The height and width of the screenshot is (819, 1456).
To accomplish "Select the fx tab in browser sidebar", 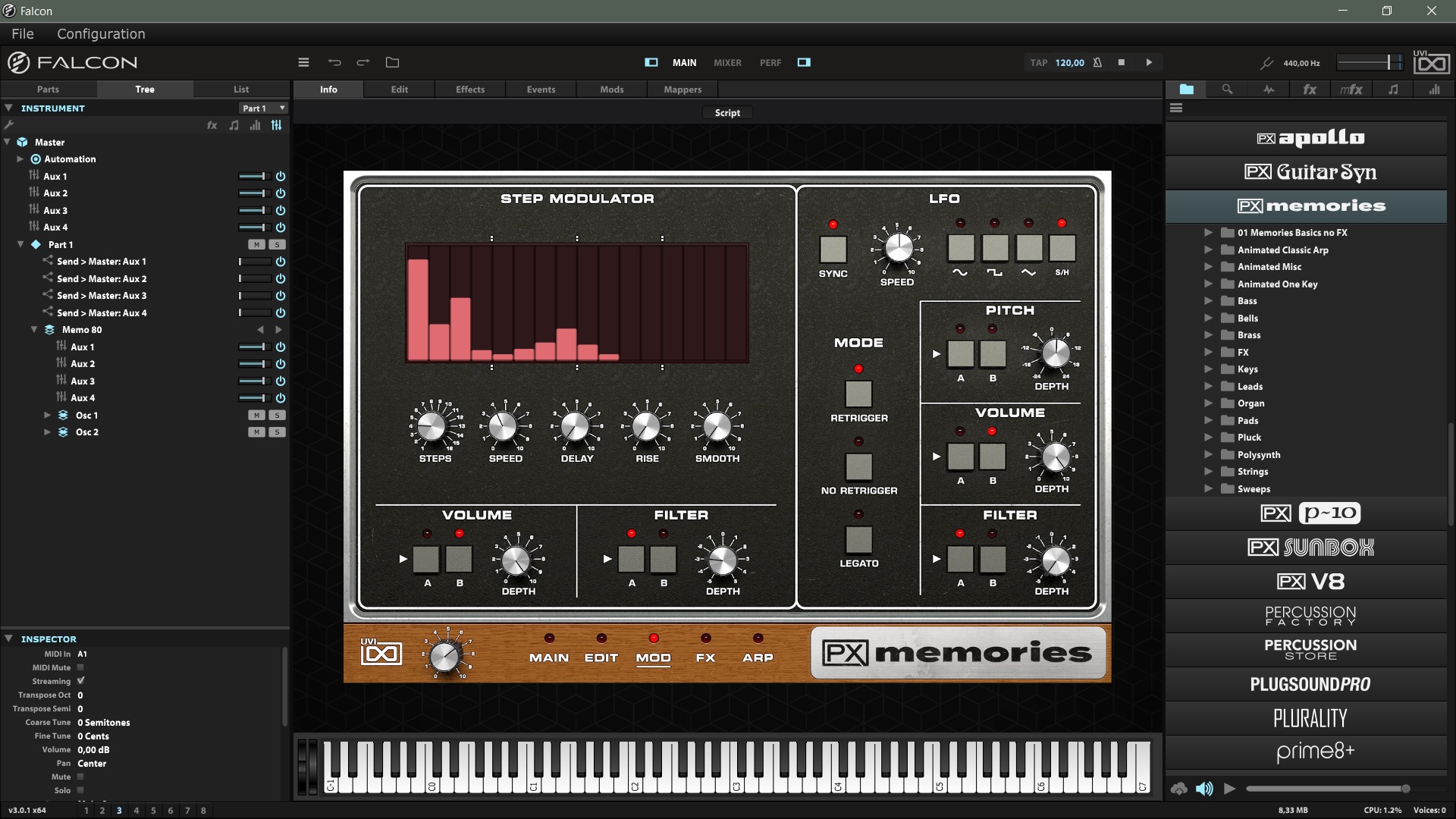I will click(1310, 89).
